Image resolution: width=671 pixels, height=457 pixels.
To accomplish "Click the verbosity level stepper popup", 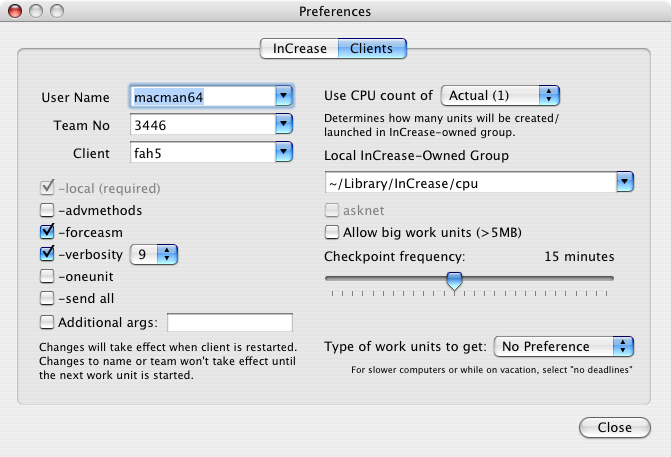I will (154, 255).
